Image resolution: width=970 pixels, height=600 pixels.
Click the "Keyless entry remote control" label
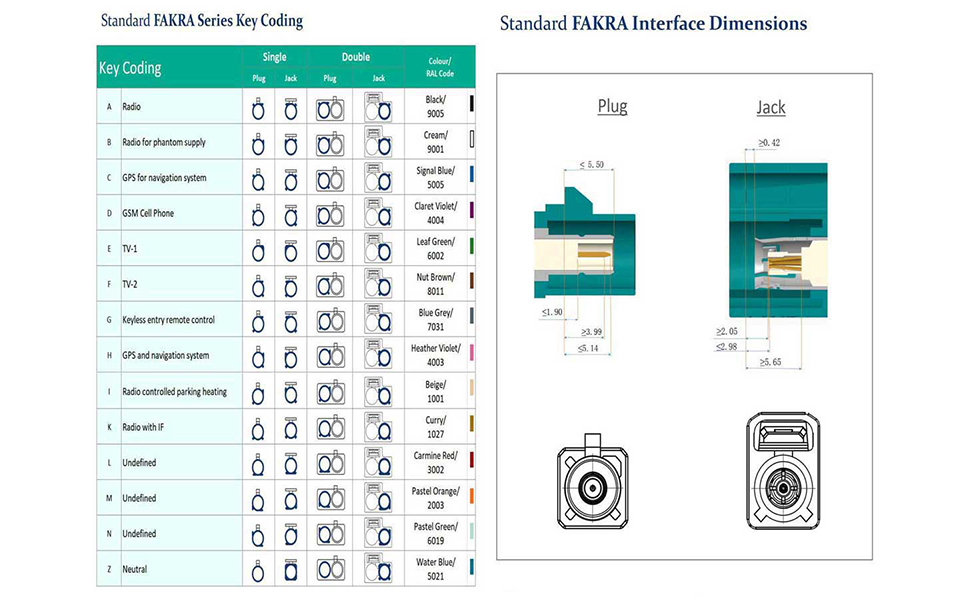(168, 320)
